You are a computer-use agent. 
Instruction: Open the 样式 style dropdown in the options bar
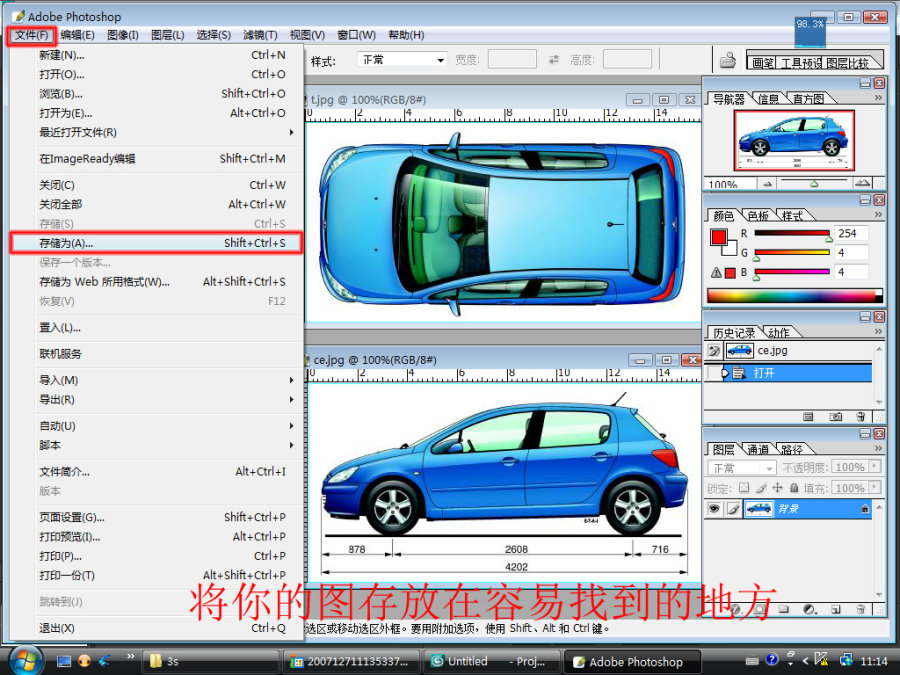coord(402,60)
